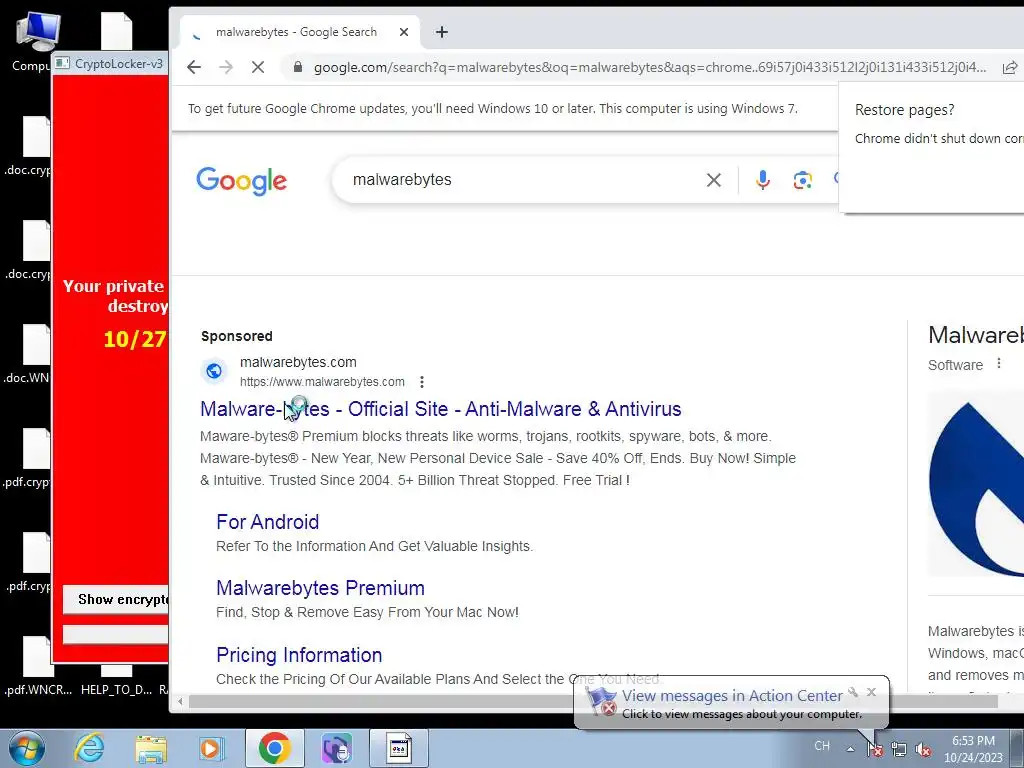The width and height of the screenshot is (1024, 768).
Task: Close the Action Center notification balloon
Action: pyautogui.click(x=871, y=692)
